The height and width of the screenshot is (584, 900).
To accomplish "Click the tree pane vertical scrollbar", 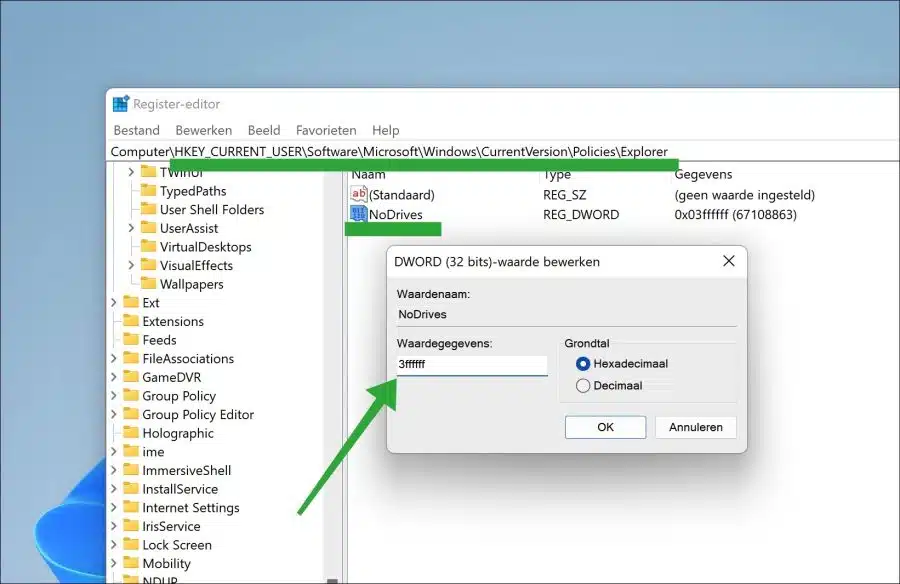I will (332, 373).
